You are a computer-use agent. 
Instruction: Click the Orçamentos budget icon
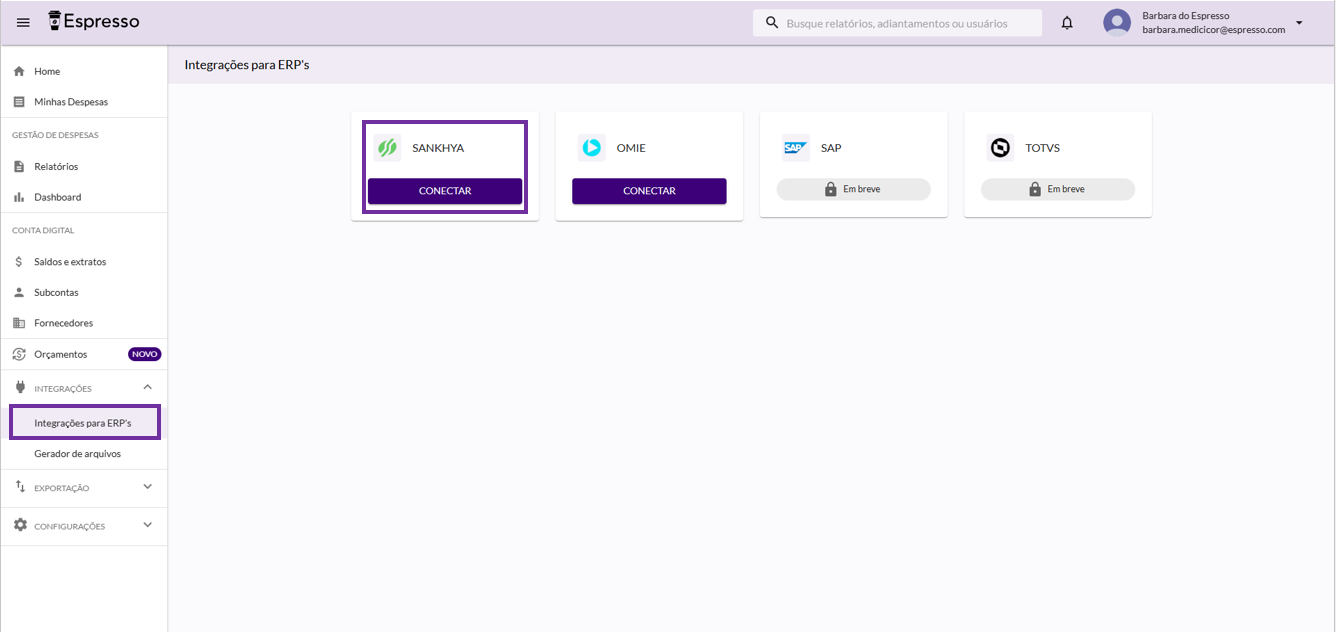point(19,354)
